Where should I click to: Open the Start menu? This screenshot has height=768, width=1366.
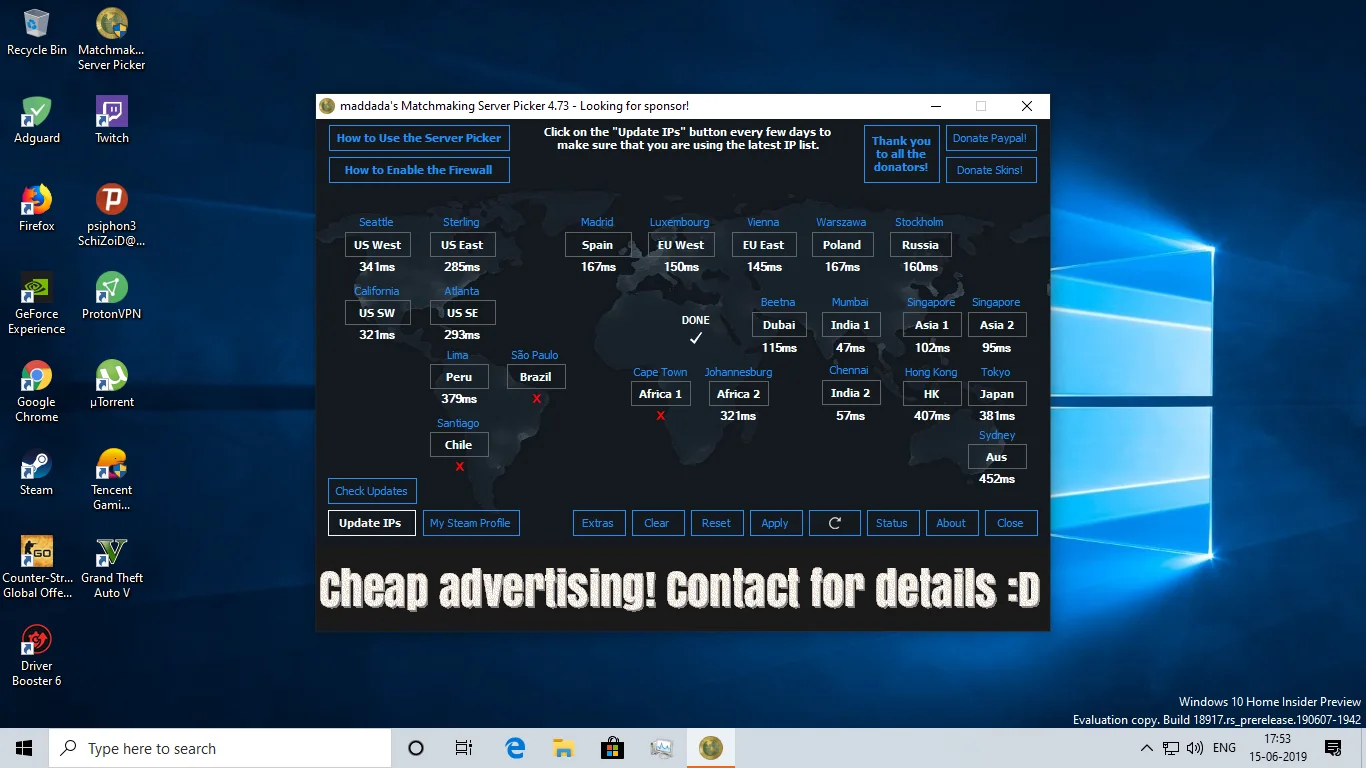point(22,747)
